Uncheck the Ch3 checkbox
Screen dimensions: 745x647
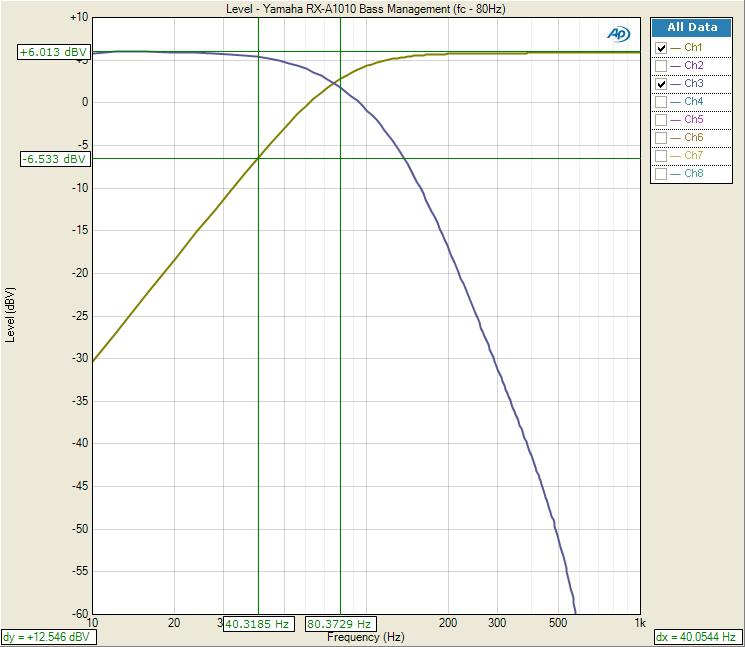click(x=661, y=84)
